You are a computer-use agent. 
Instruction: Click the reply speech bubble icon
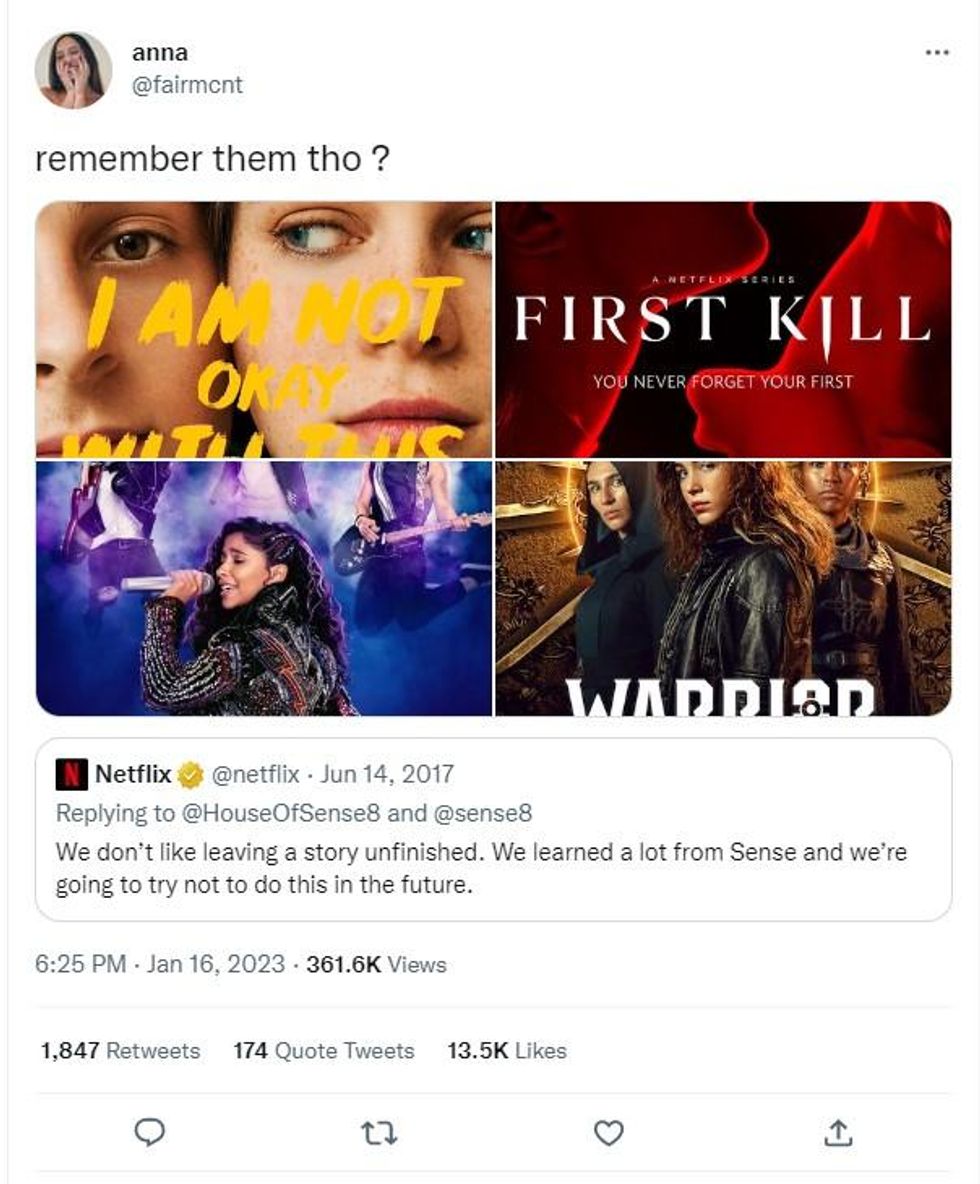click(149, 1133)
